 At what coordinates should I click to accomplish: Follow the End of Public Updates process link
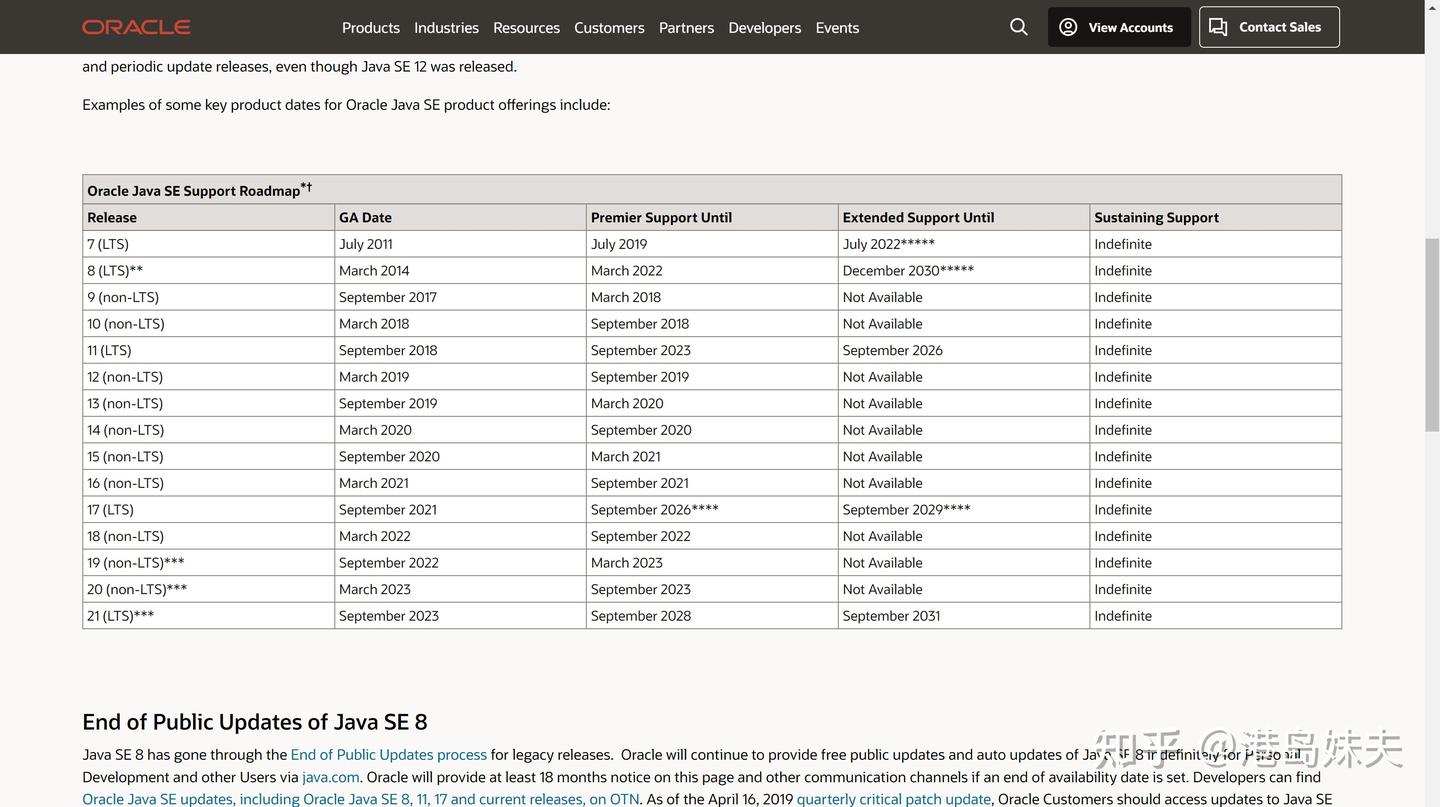[x=388, y=754]
